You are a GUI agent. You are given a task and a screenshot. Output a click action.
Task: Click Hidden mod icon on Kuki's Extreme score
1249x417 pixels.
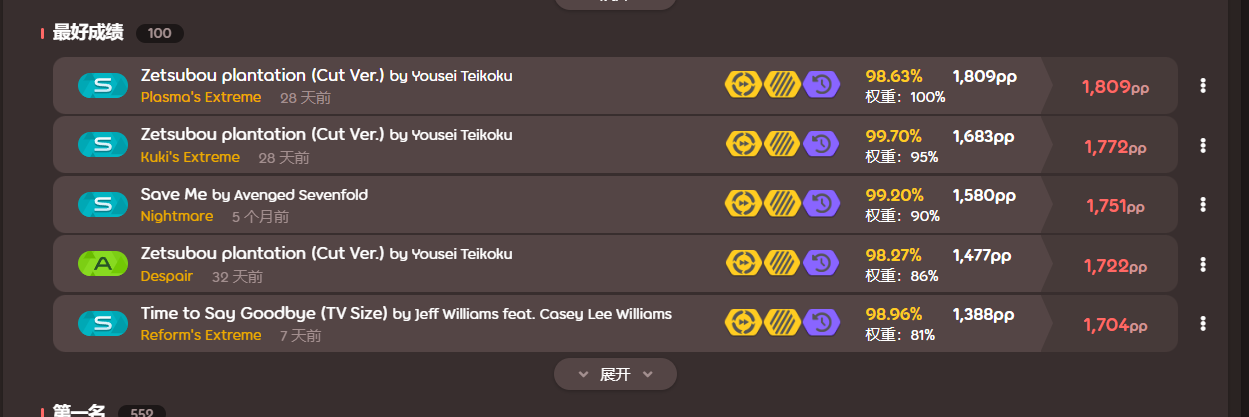coord(782,145)
